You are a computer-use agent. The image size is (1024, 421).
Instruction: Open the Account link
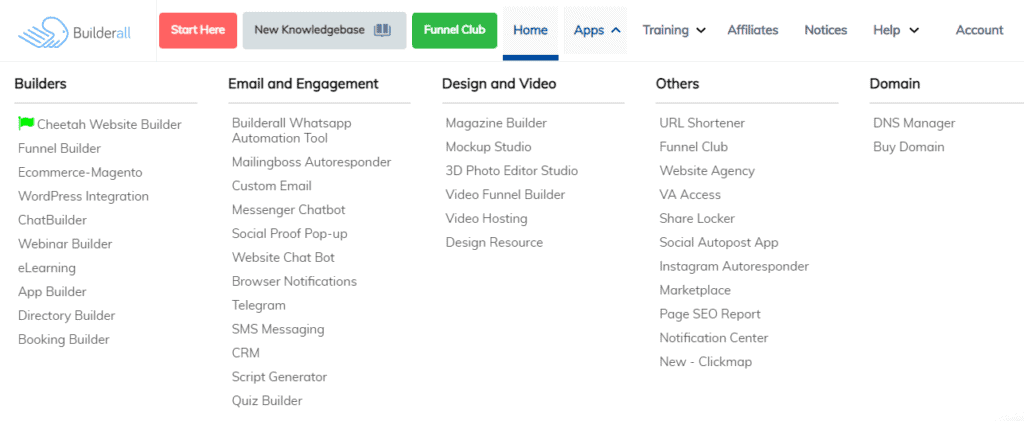tap(979, 30)
